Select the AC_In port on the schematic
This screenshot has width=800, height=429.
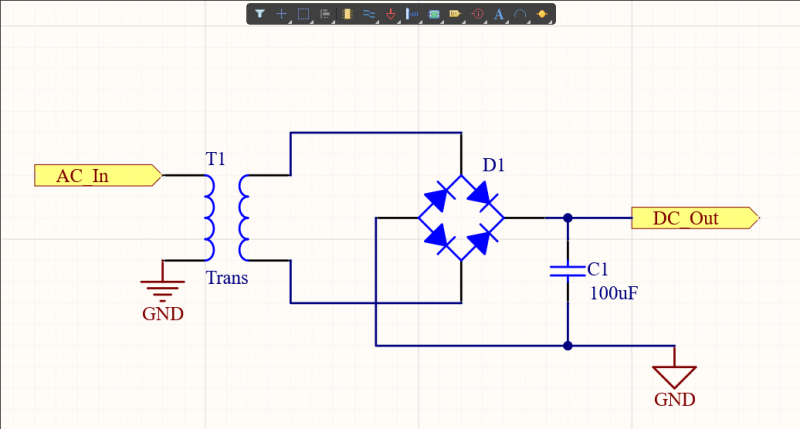click(98, 175)
